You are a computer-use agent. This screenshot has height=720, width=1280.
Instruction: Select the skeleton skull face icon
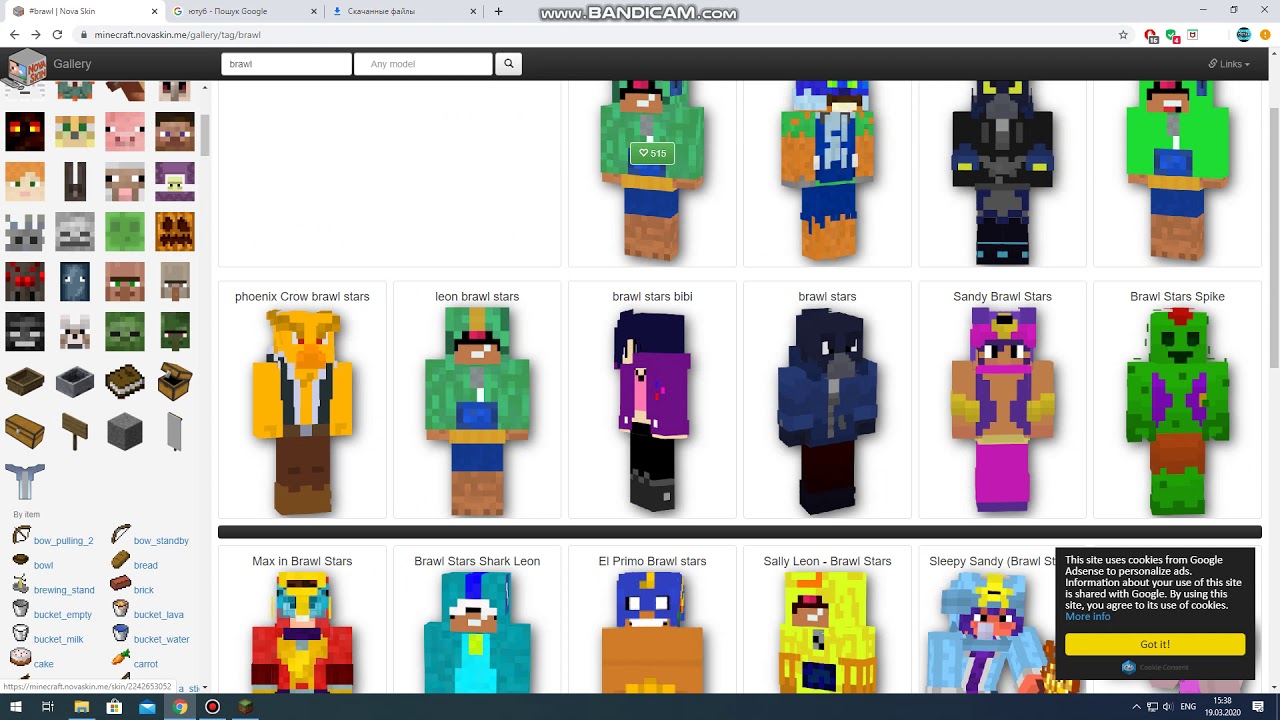75,231
